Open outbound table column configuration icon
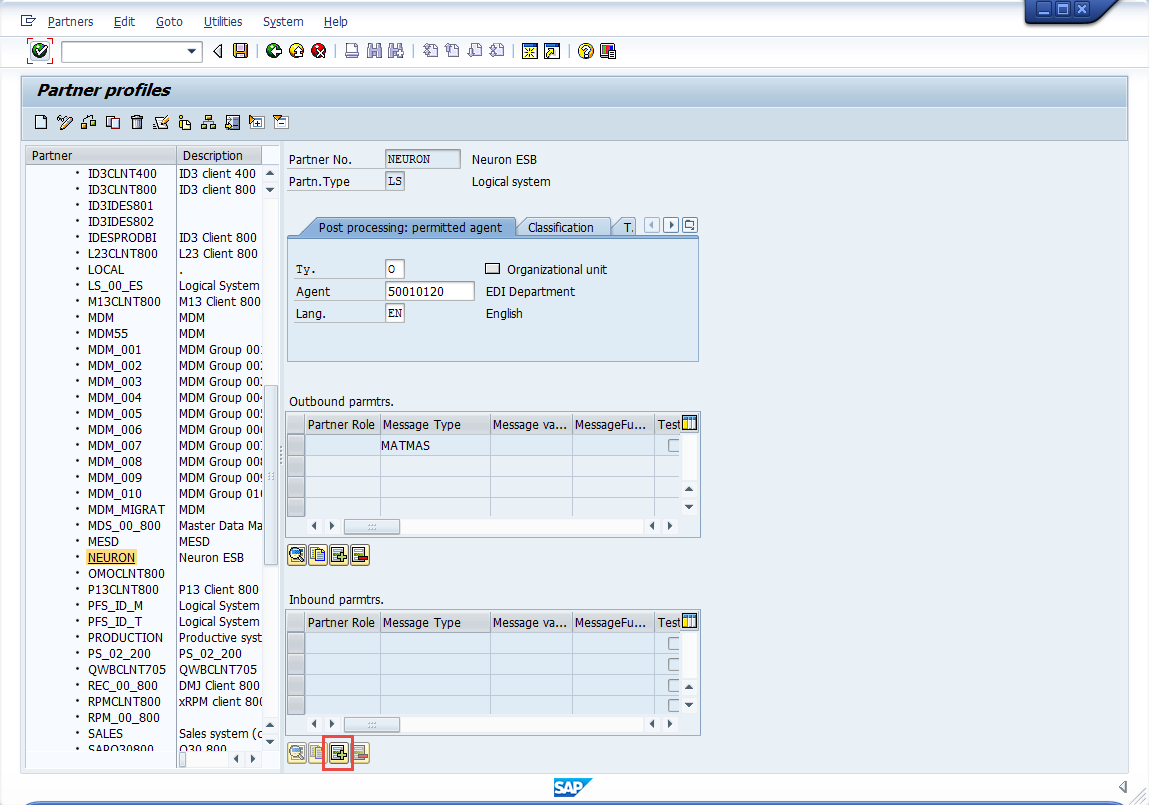This screenshot has width=1149, height=805. tap(690, 423)
